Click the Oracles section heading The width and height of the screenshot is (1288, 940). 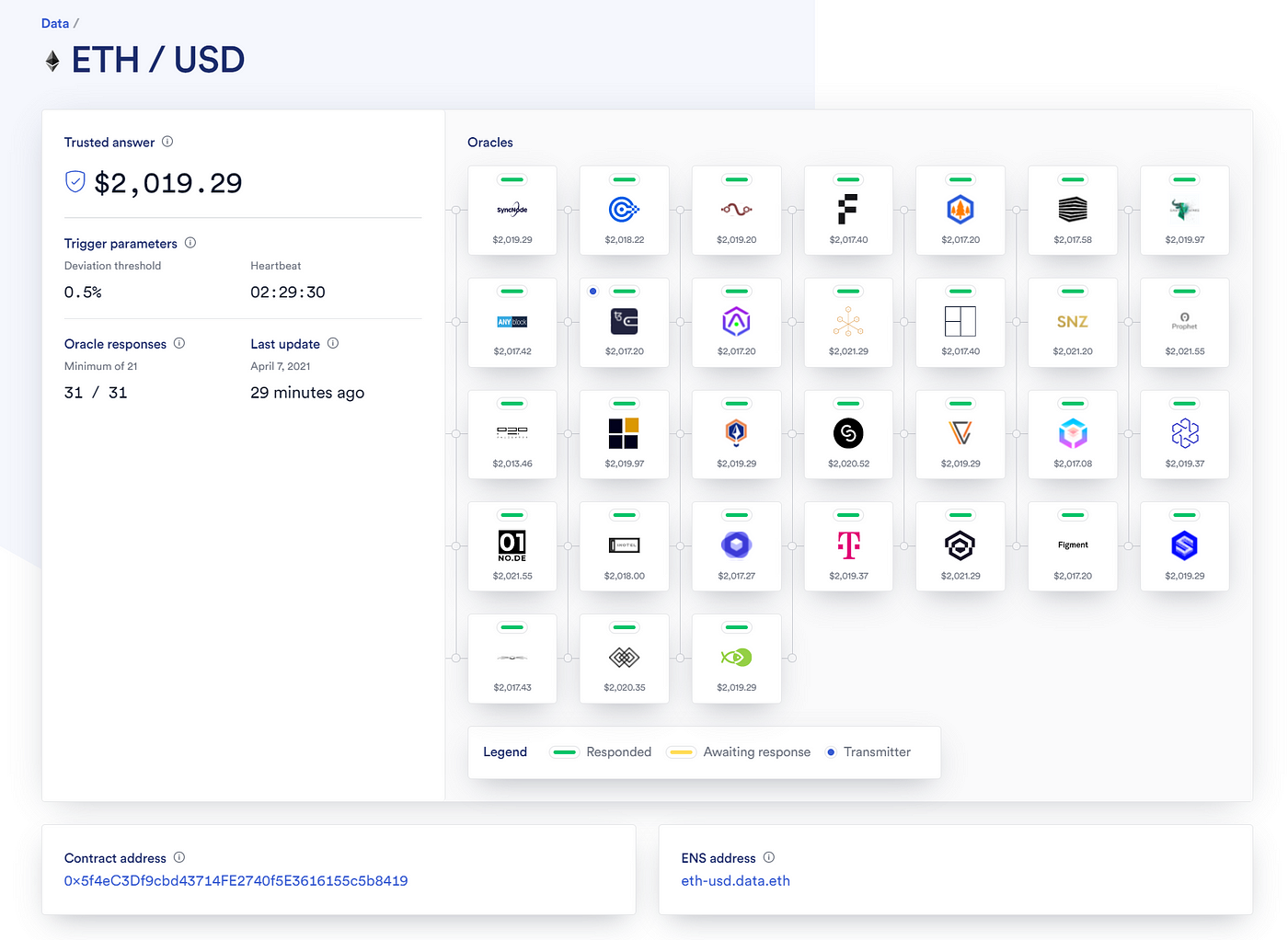click(490, 143)
